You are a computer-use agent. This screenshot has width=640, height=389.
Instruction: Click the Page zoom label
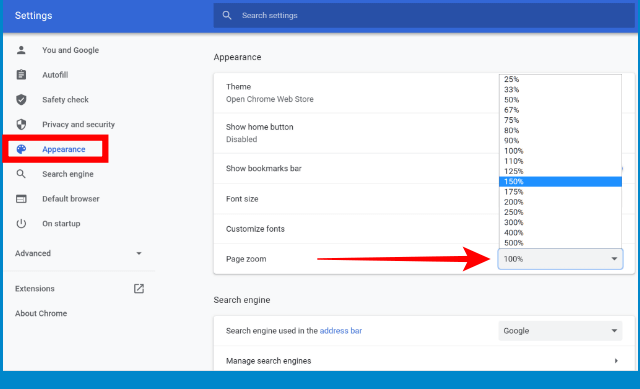pos(246,259)
